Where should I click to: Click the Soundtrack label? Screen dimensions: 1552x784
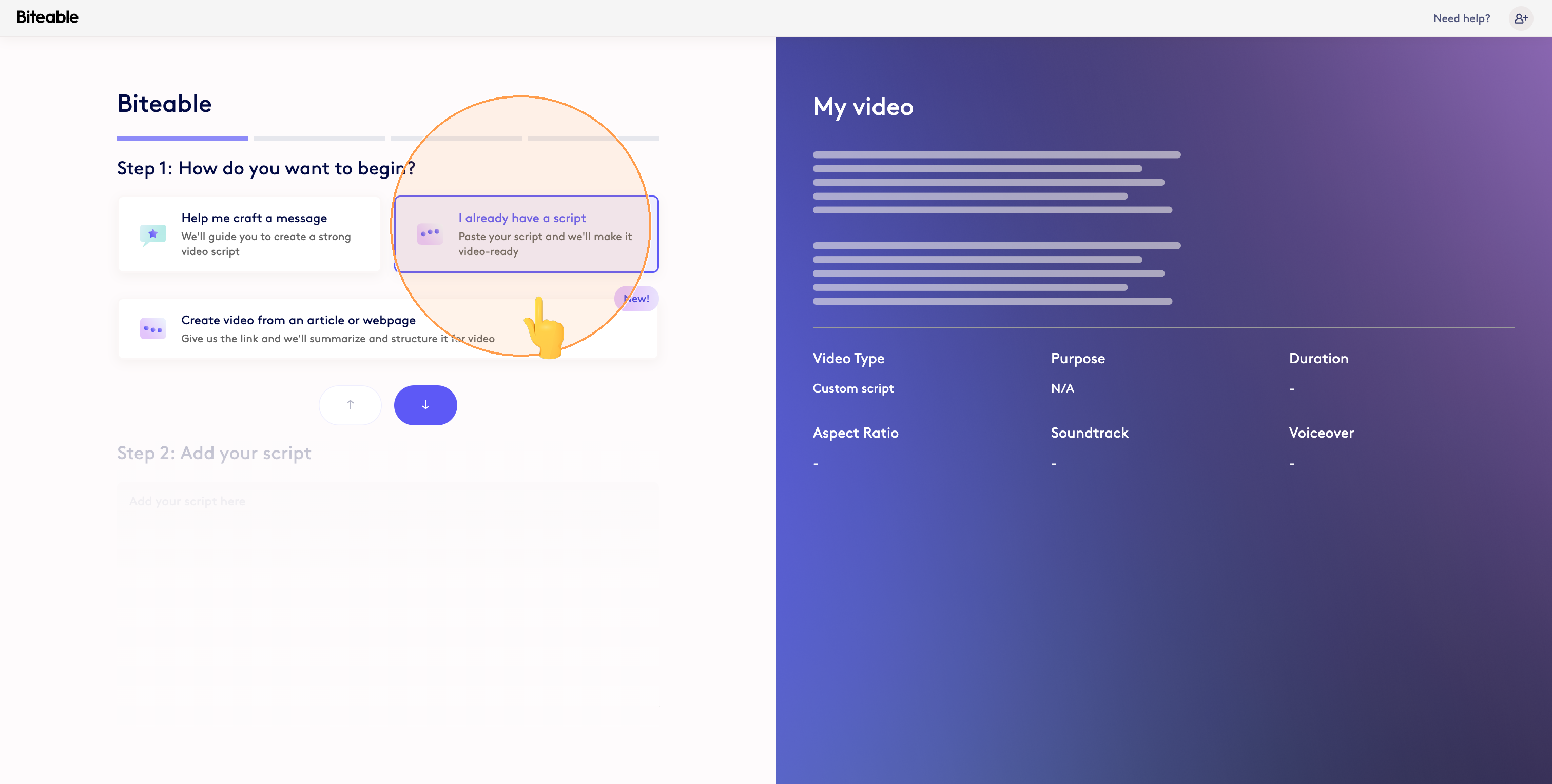1089,433
